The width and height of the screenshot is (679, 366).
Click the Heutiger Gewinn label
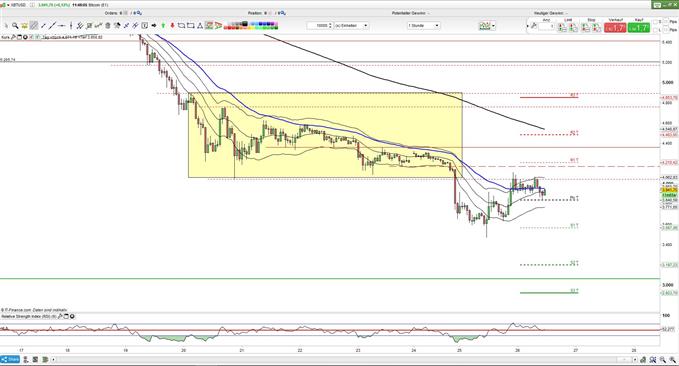(x=548, y=13)
